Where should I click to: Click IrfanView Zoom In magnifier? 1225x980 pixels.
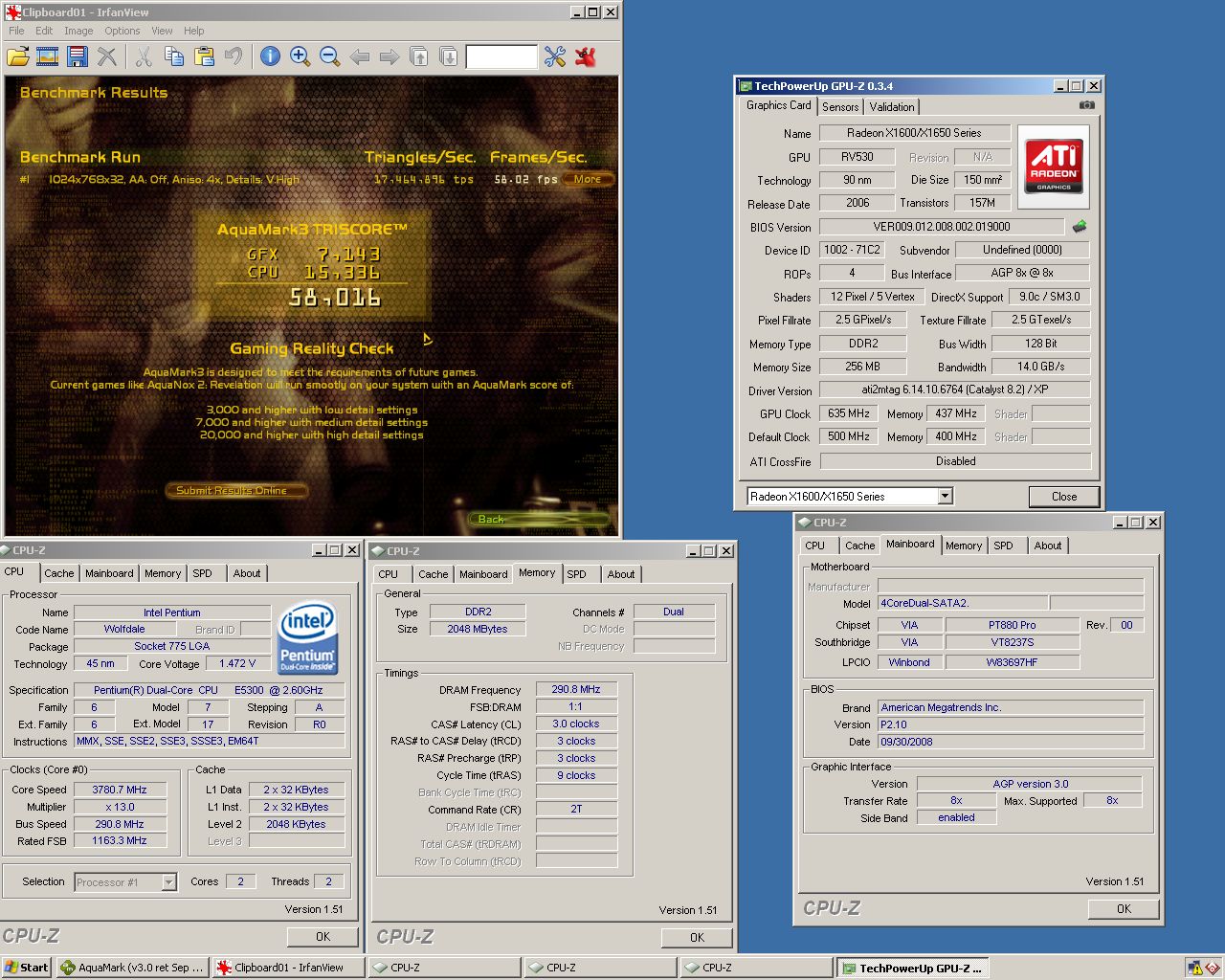(x=300, y=56)
